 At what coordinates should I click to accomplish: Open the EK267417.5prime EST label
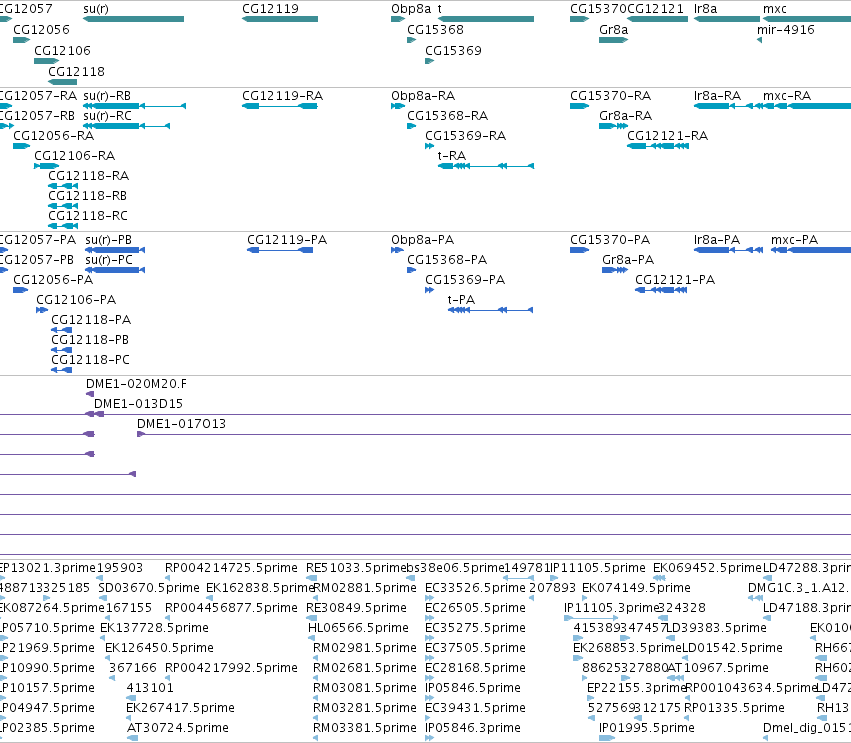pos(180,708)
